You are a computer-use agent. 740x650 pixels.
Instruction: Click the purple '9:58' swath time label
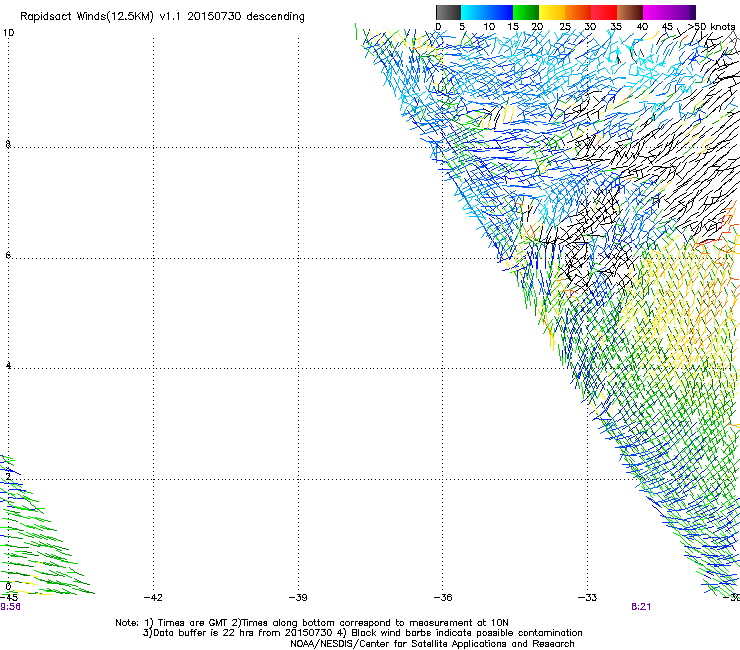click(10, 607)
